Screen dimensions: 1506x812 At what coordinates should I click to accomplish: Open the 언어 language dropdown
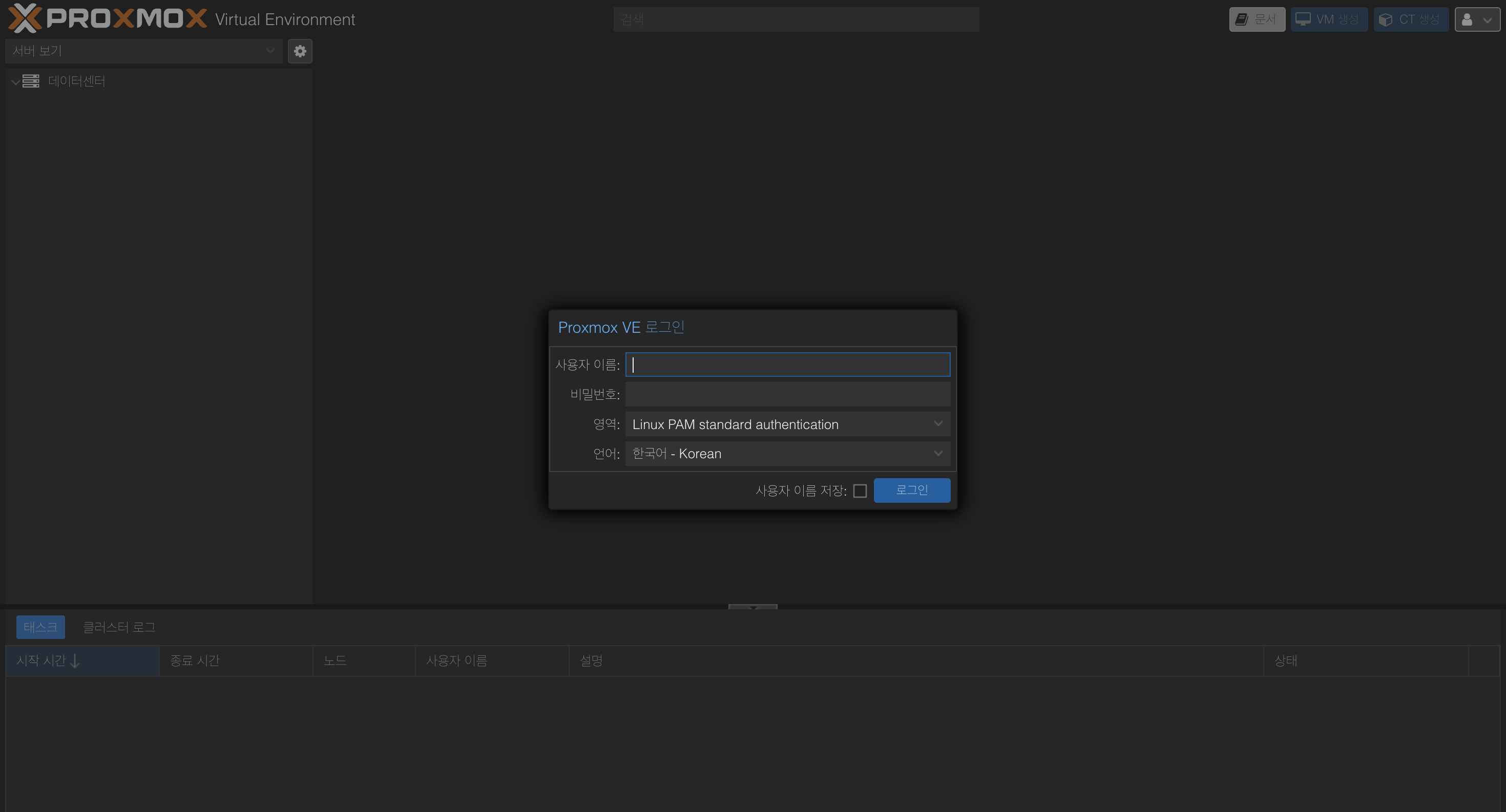pyautogui.click(x=938, y=454)
